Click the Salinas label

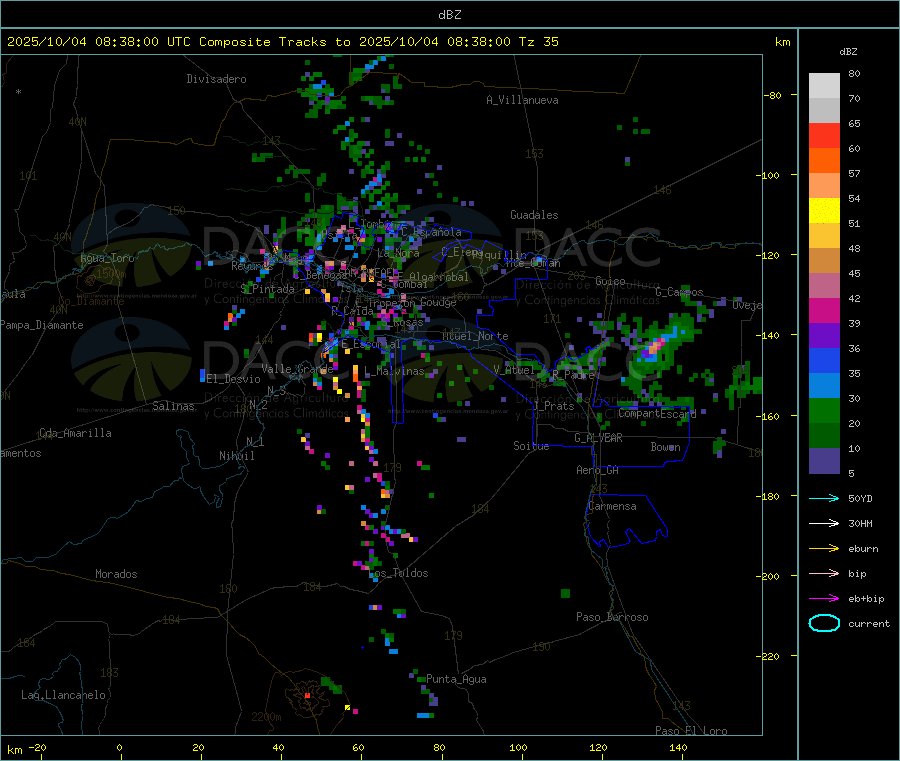173,406
